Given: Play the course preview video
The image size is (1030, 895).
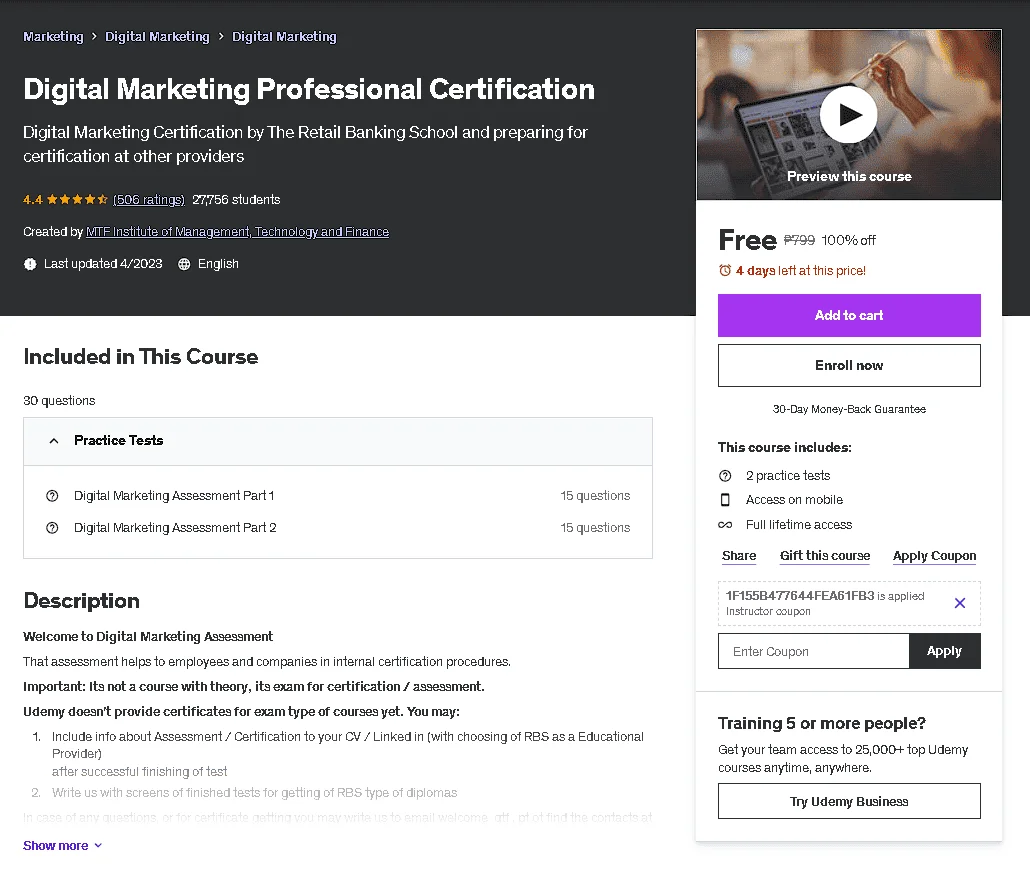Looking at the screenshot, I should click(x=848, y=114).
